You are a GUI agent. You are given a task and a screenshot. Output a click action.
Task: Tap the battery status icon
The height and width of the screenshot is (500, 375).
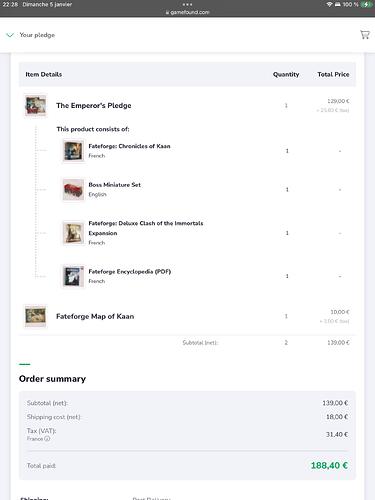pyautogui.click(x=366, y=4)
